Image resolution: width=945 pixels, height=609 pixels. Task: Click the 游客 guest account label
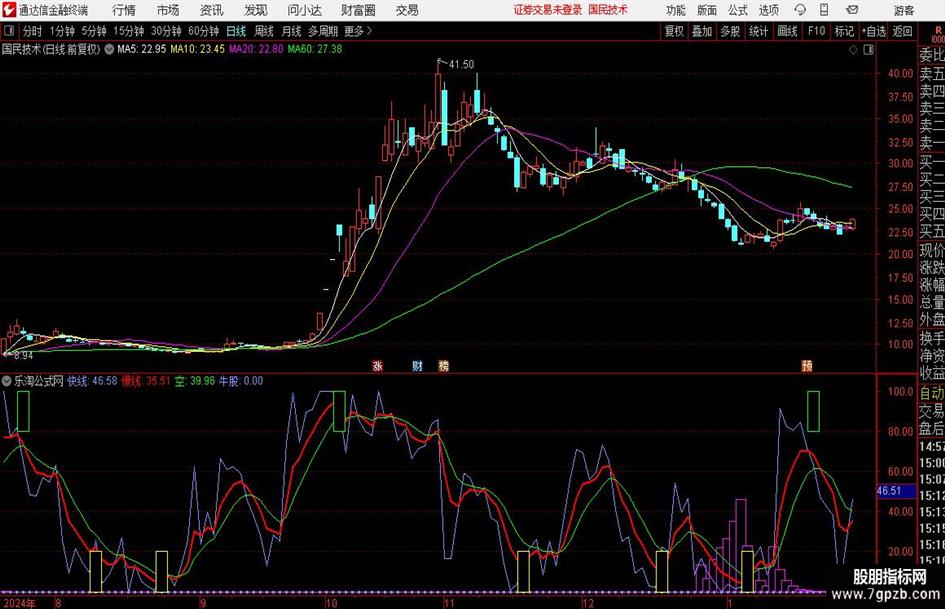point(904,10)
